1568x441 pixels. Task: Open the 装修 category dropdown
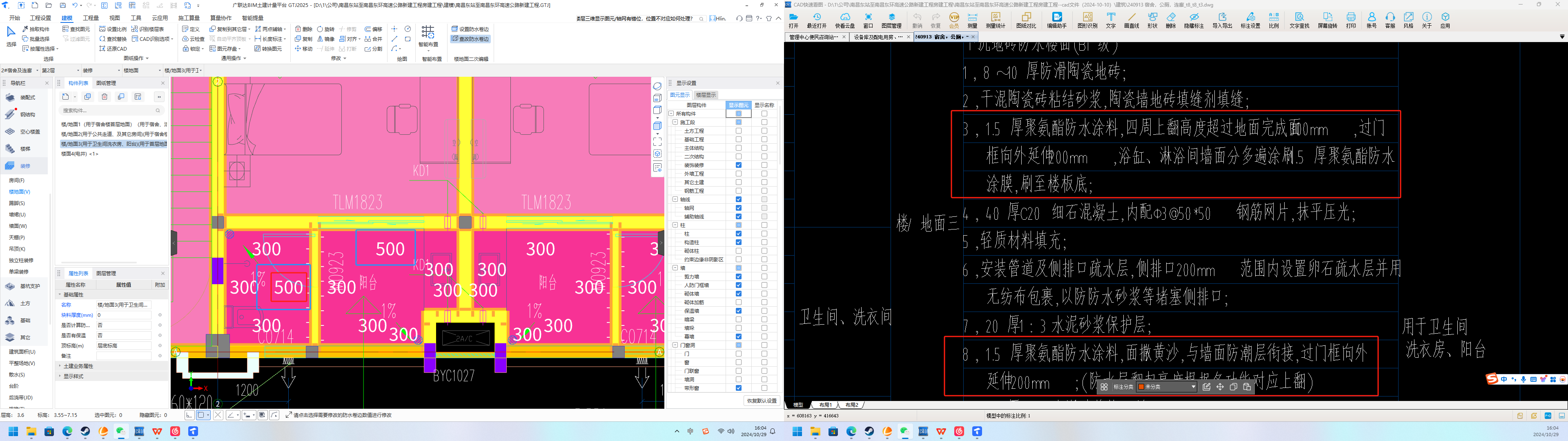coord(101,71)
